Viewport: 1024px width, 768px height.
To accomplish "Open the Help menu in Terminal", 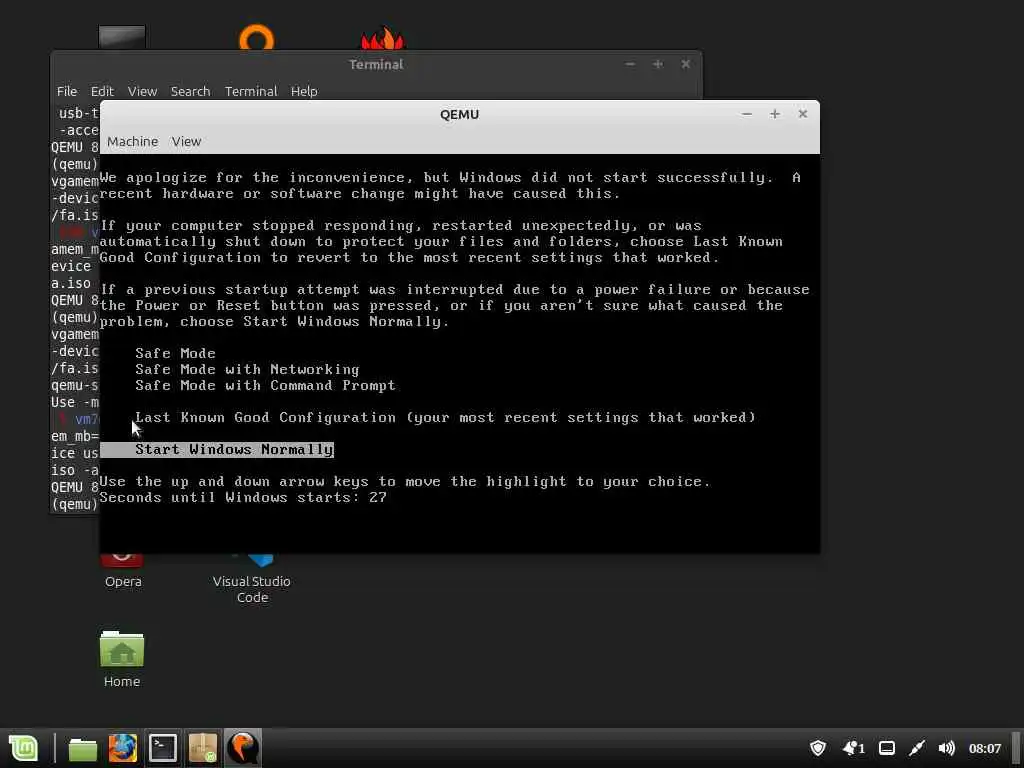I will coord(304,91).
